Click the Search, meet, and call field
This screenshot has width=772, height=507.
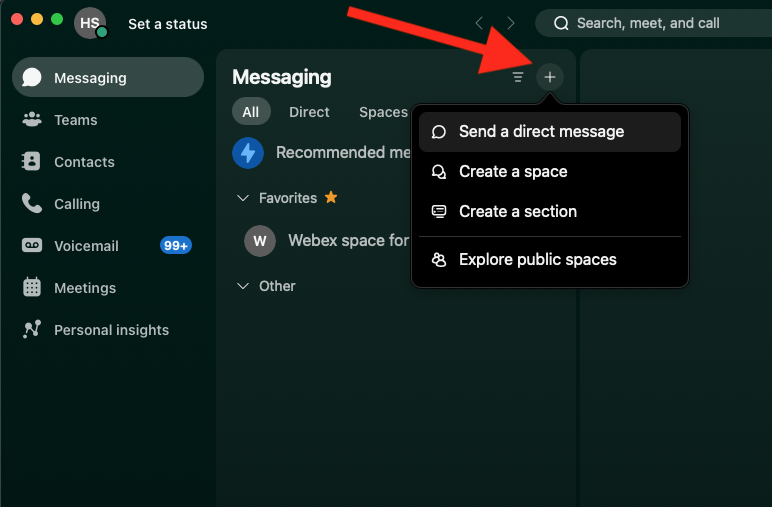[x=648, y=23]
